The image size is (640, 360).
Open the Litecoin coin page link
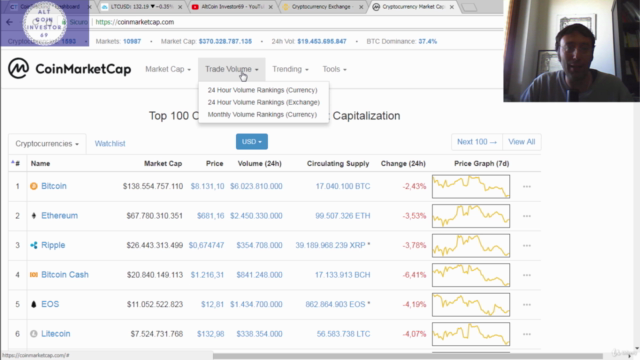(x=56, y=333)
